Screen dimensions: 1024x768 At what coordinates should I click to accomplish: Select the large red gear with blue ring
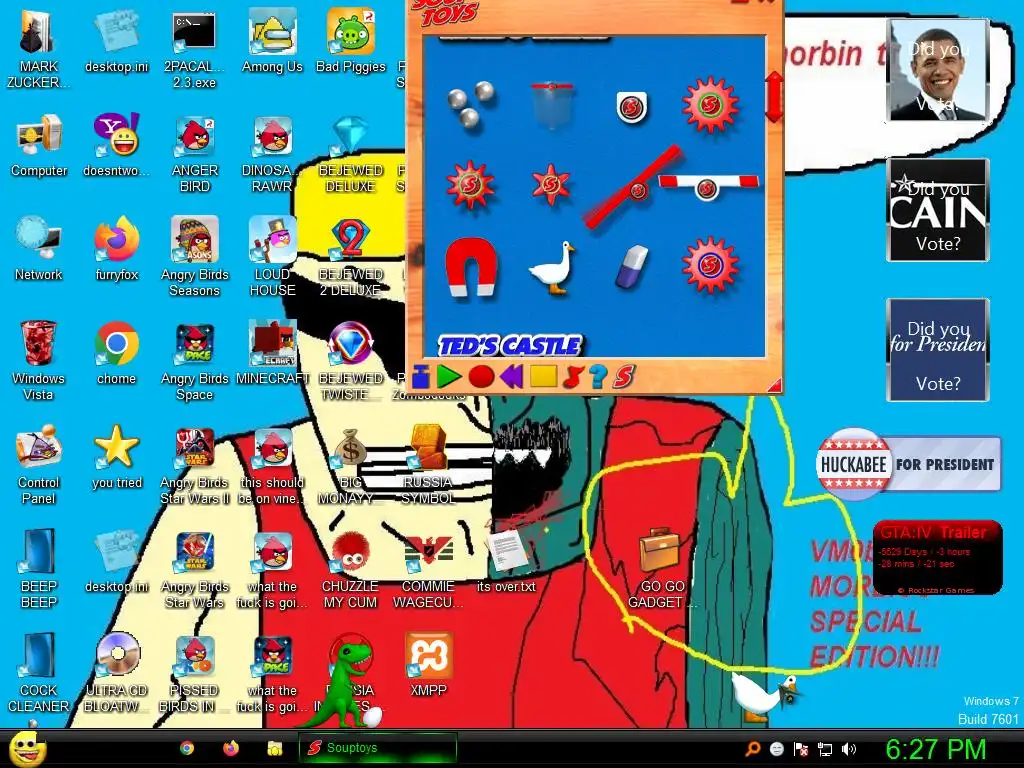710,265
